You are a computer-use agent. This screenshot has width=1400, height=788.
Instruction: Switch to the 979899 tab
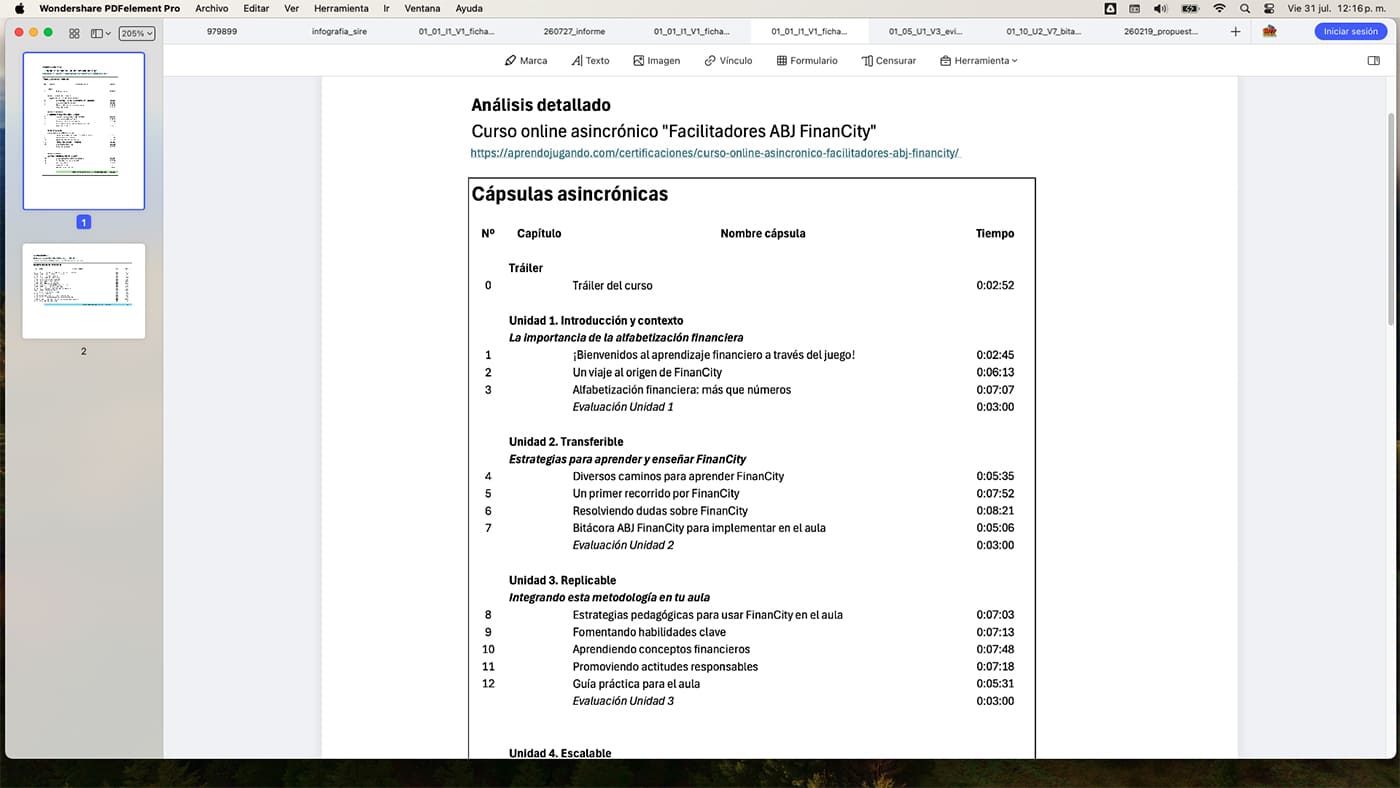click(x=222, y=32)
